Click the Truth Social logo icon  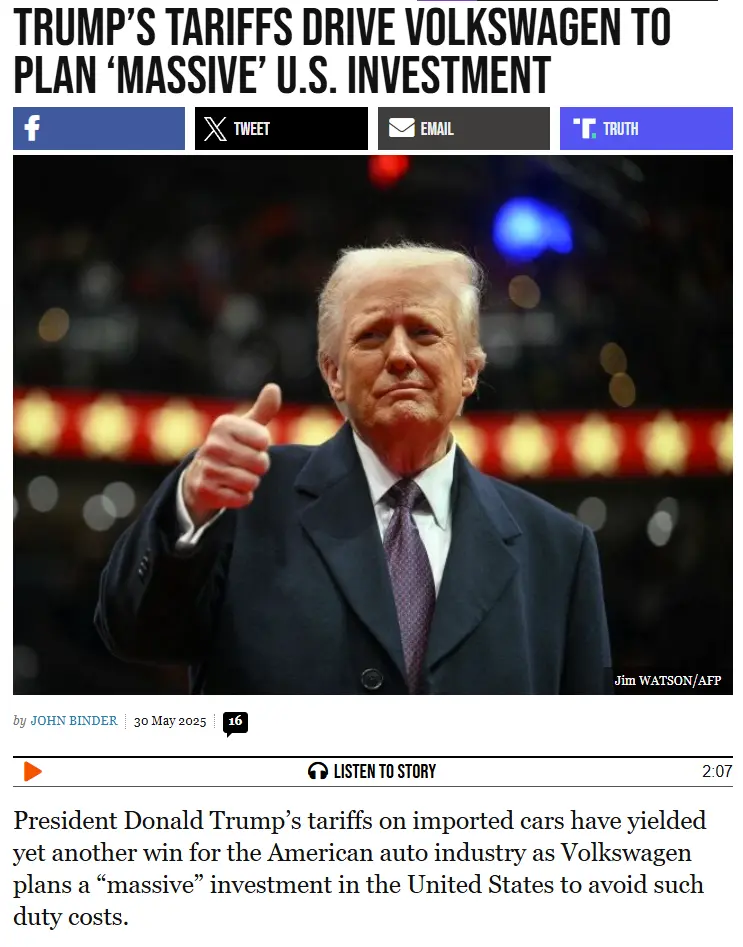tap(584, 128)
